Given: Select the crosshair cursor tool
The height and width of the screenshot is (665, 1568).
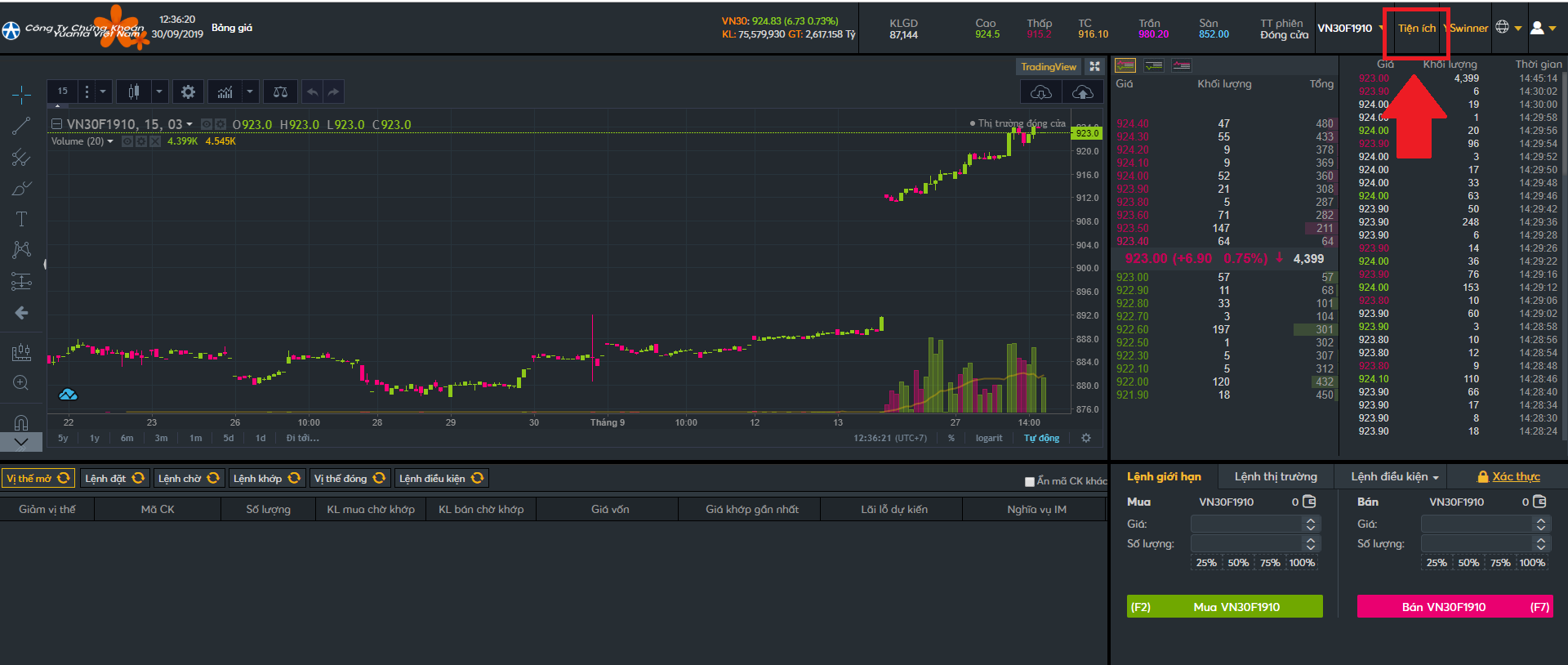Looking at the screenshot, I should (x=21, y=95).
